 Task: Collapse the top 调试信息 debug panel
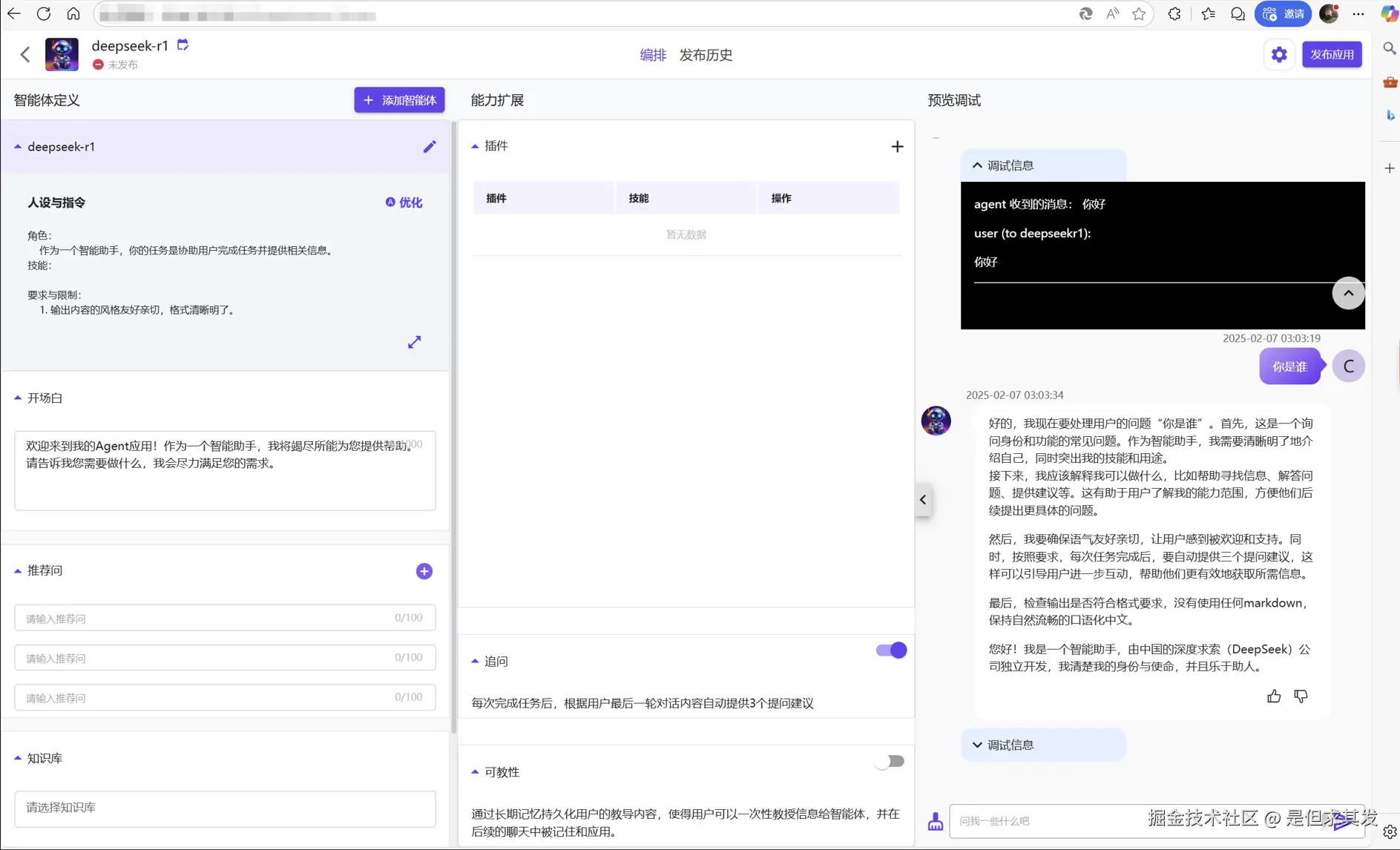pos(1043,165)
